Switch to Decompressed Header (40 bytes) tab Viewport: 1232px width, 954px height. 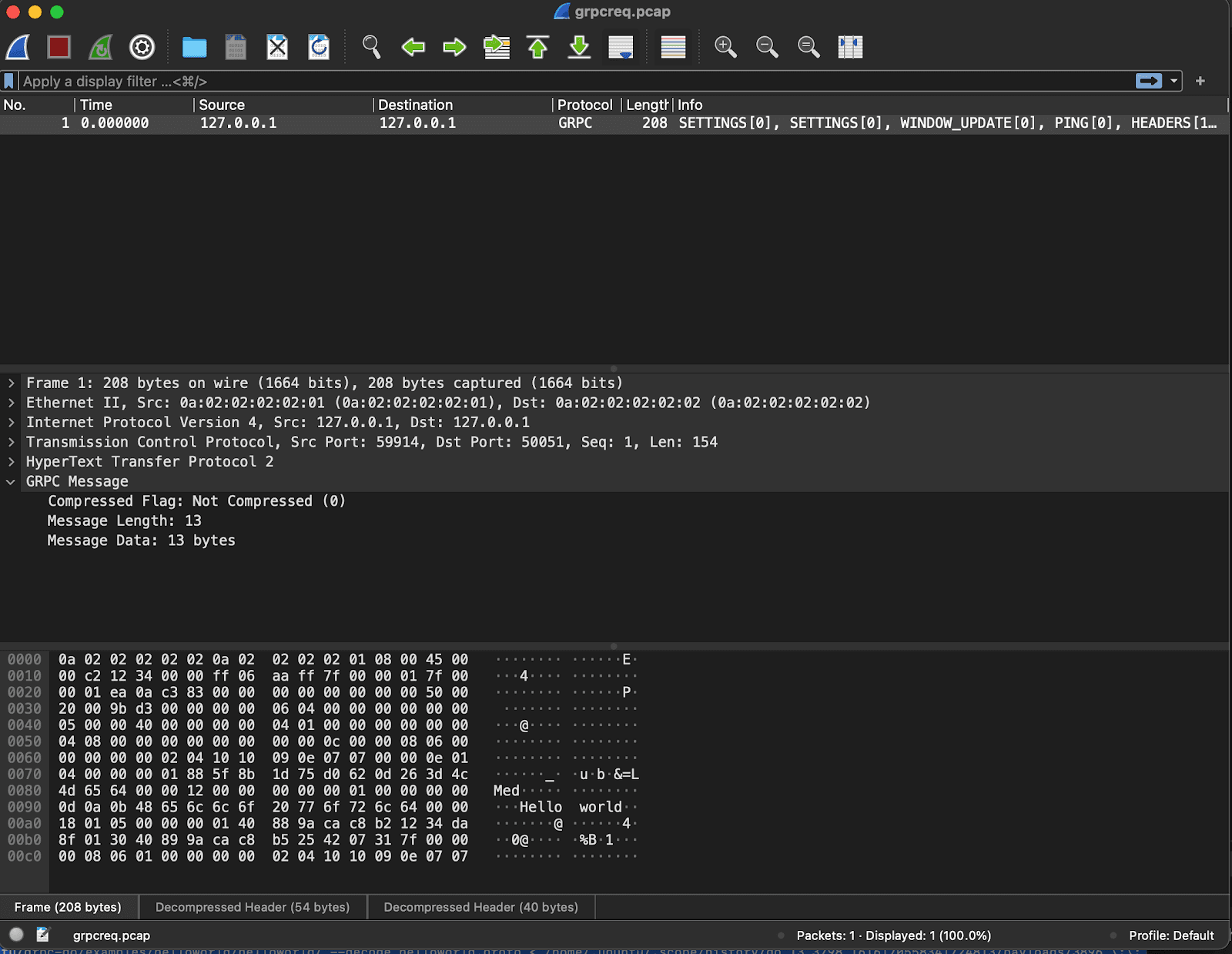point(480,907)
